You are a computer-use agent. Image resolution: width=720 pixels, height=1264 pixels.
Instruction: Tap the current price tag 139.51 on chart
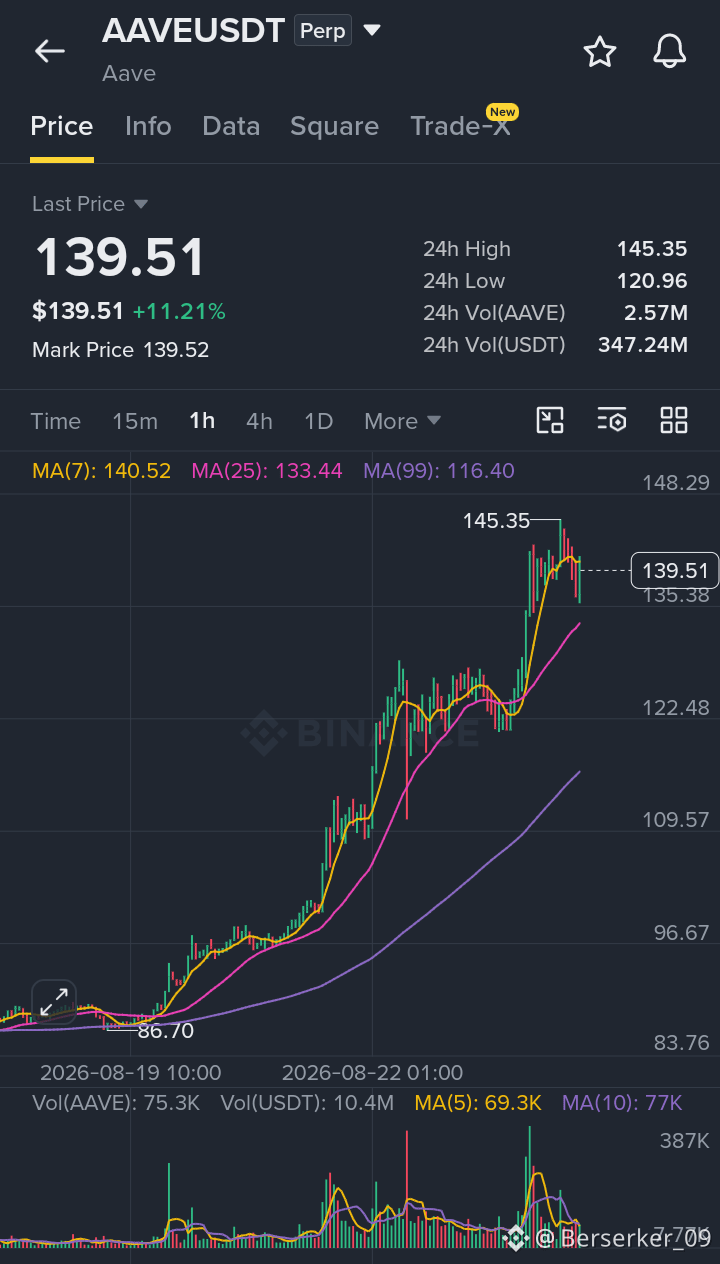pyautogui.click(x=675, y=571)
